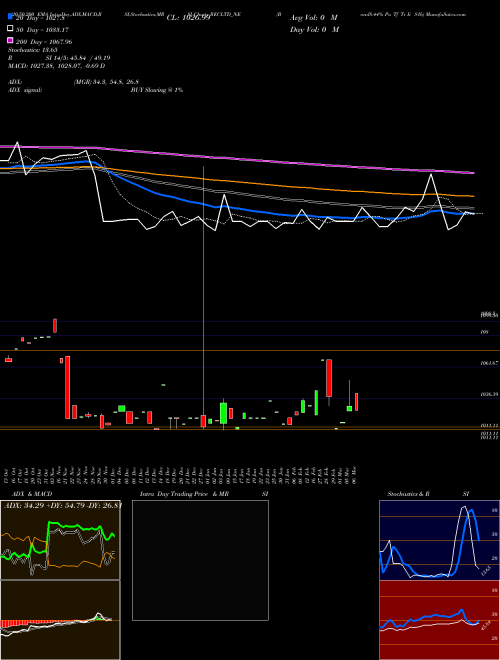The height and width of the screenshot is (660, 500).
Task: Click the white 50 Day legend swatch
Action: point(10,29)
